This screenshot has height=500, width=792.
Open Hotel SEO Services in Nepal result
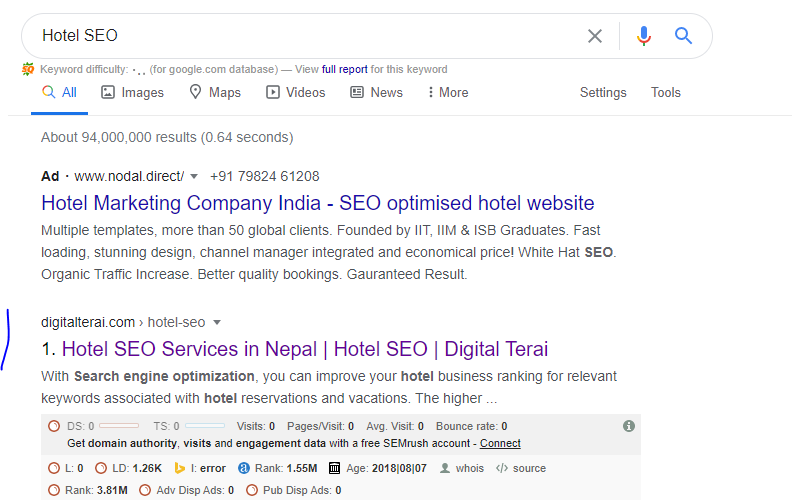pos(304,349)
